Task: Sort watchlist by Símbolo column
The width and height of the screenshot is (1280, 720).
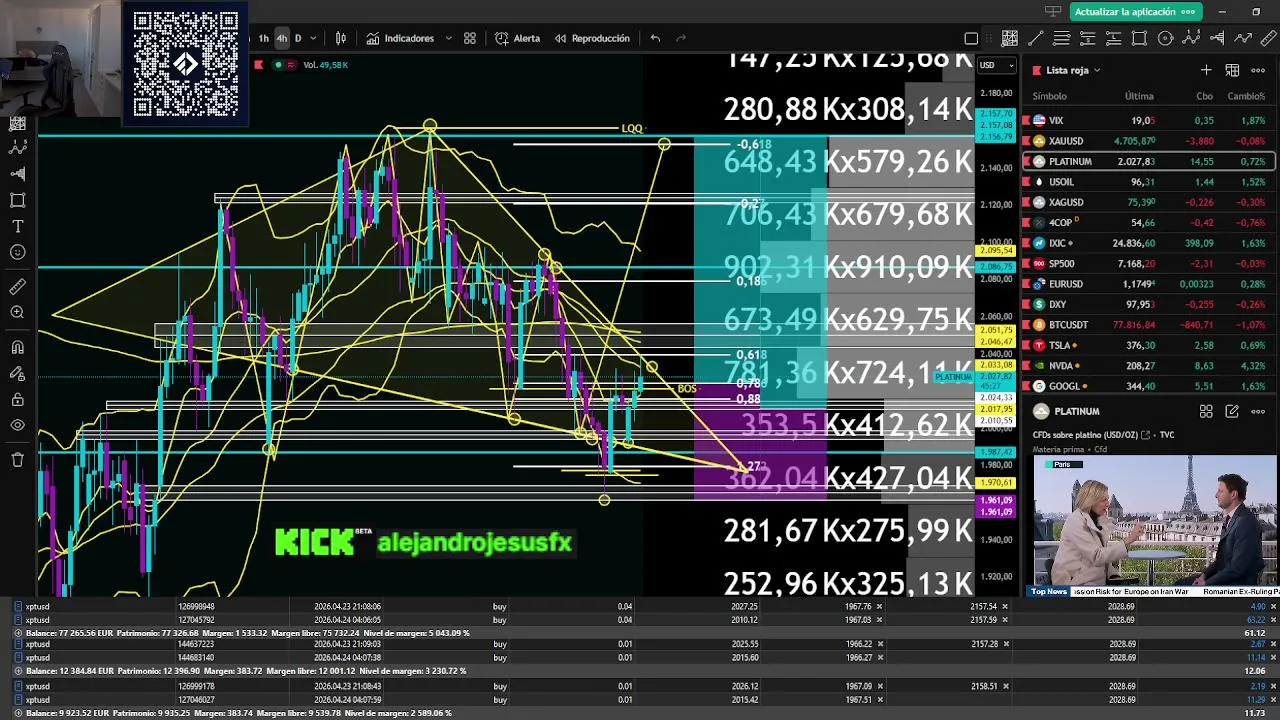Action: [x=1049, y=96]
